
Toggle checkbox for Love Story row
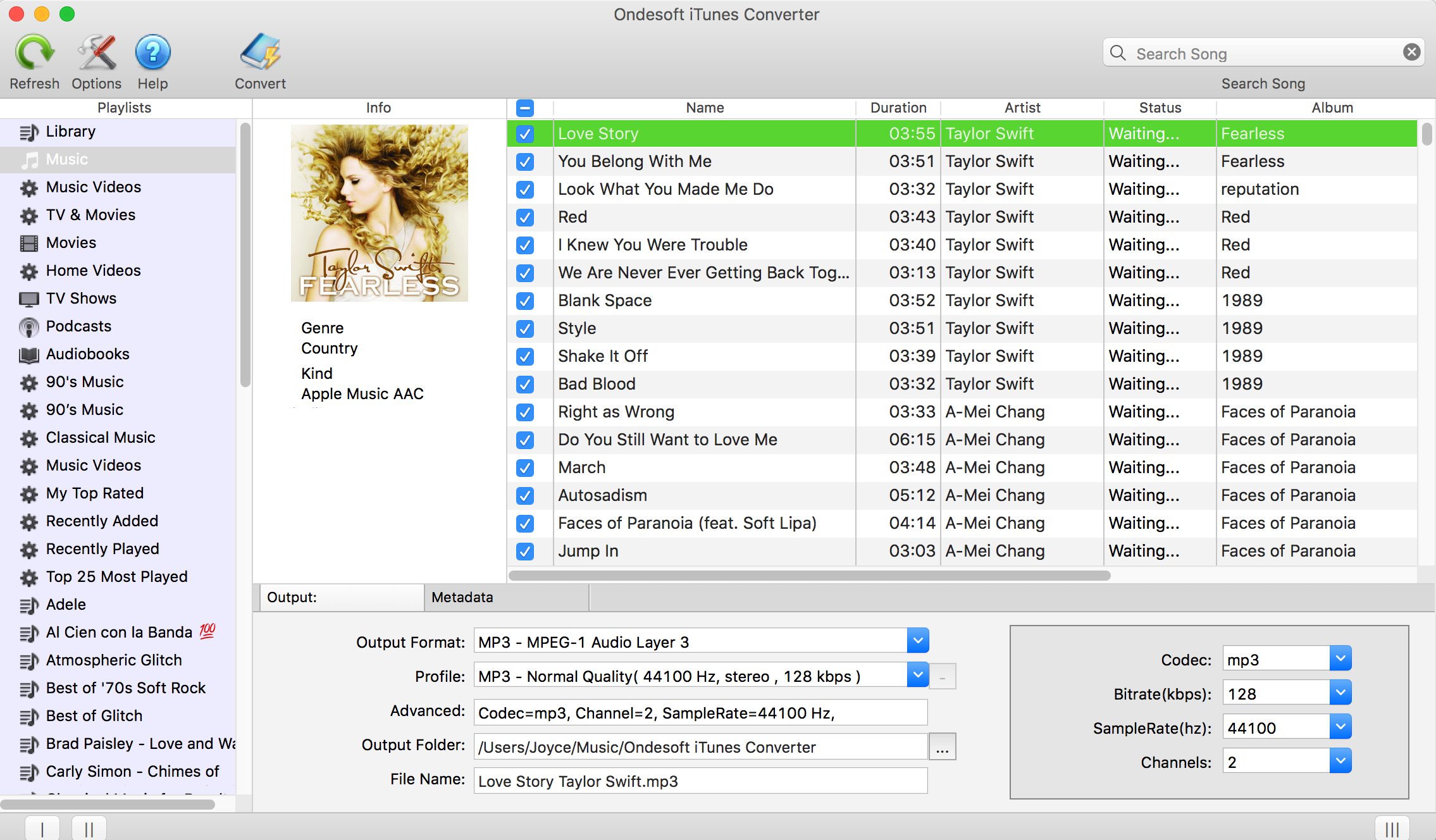tap(525, 132)
